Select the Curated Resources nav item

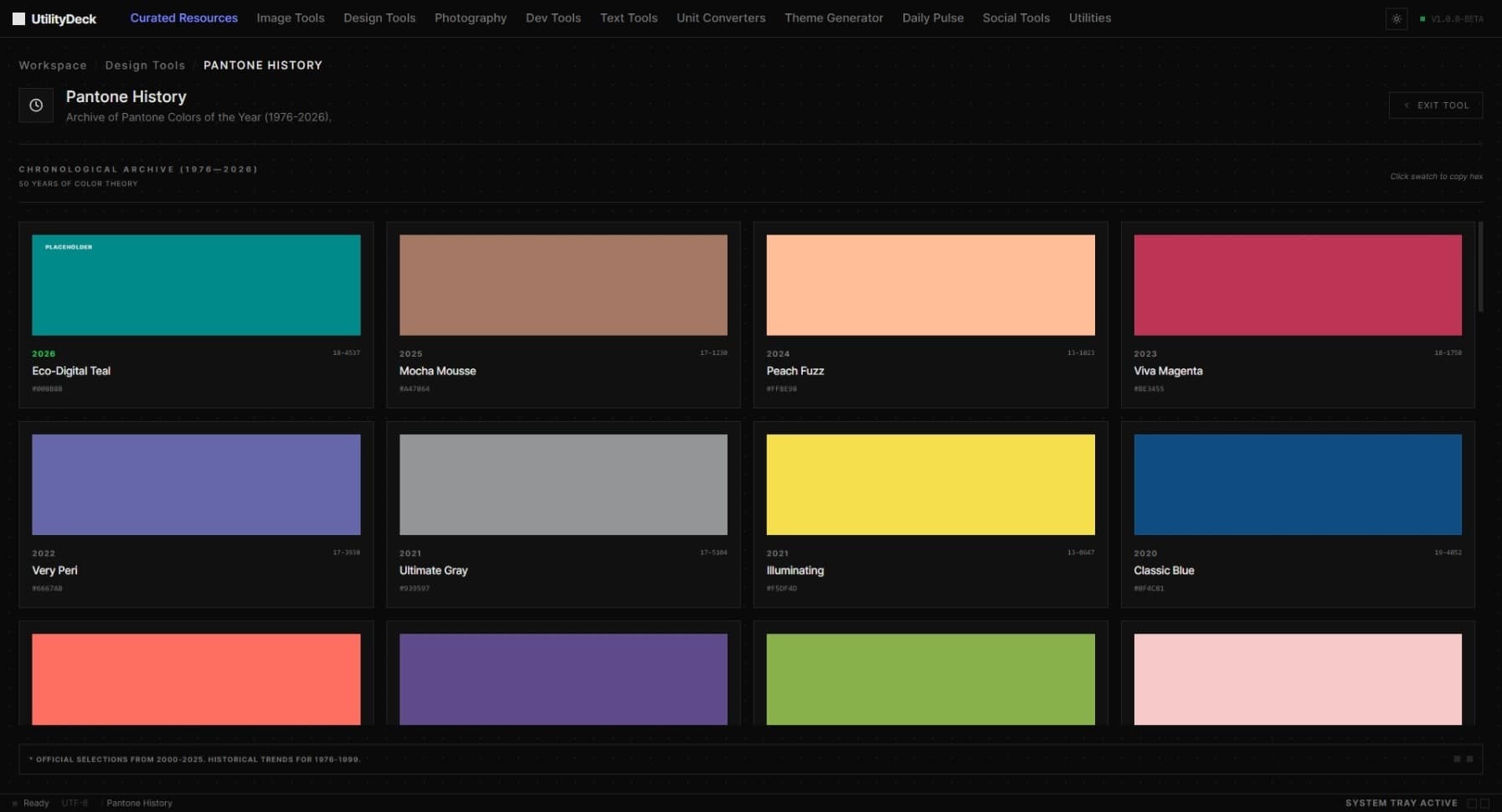coord(183,18)
